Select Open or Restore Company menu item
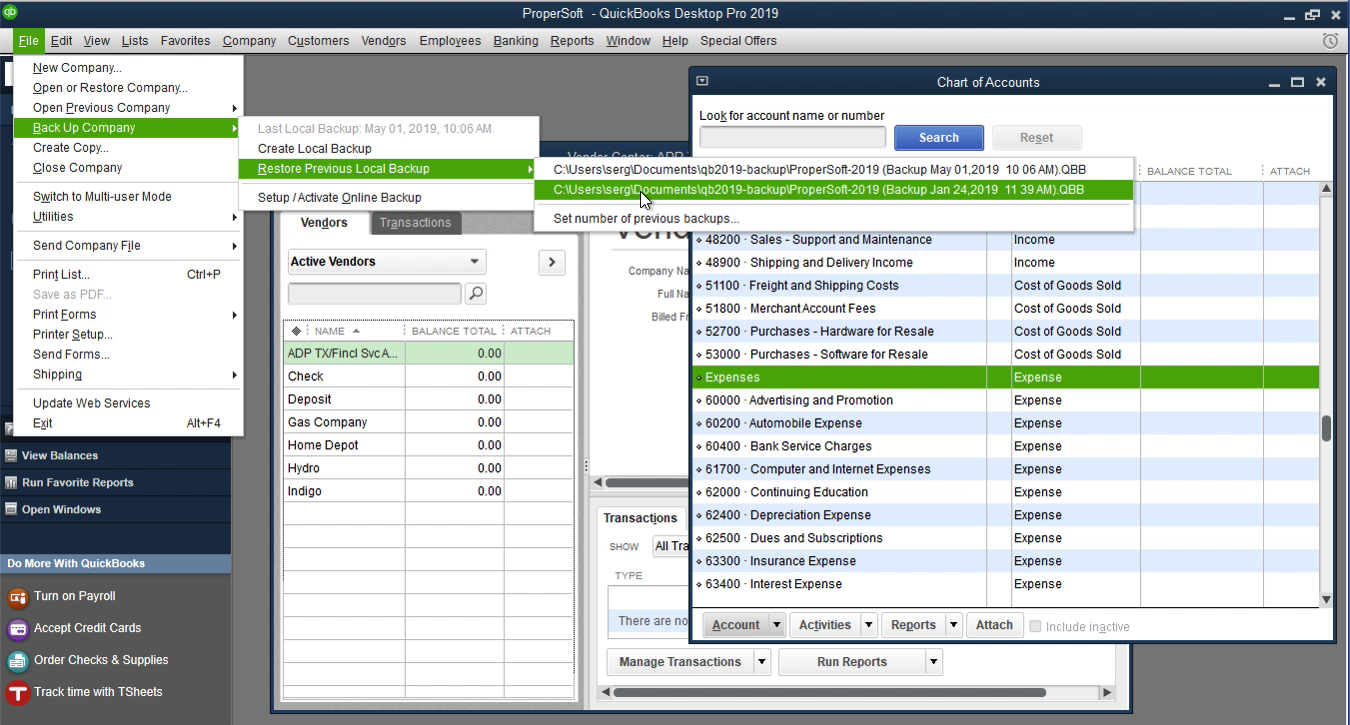 (110, 88)
